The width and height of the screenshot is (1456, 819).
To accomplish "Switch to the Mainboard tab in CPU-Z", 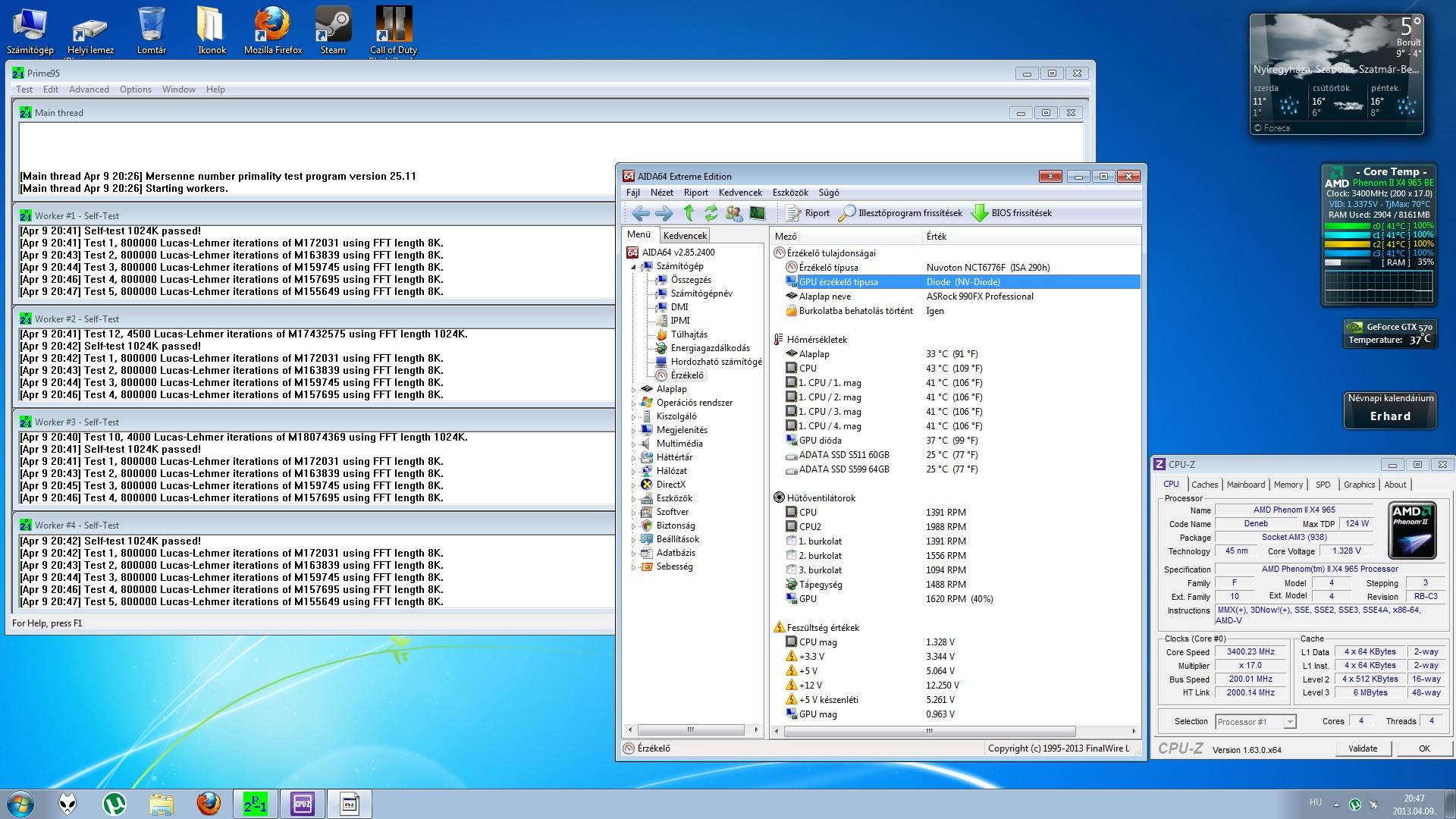I will click(x=1245, y=485).
